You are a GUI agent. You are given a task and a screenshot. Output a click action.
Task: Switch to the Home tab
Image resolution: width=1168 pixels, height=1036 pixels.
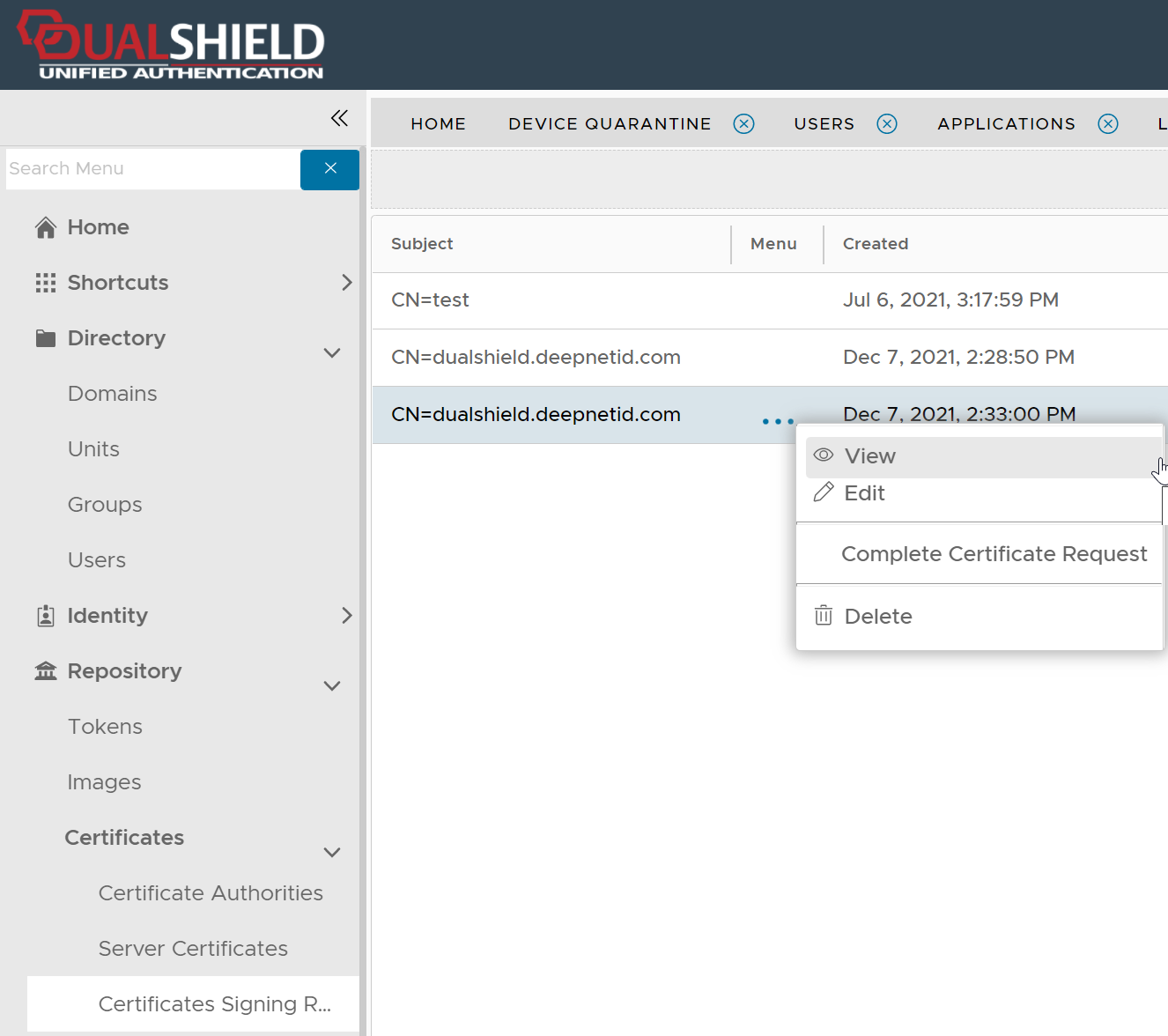coord(439,124)
